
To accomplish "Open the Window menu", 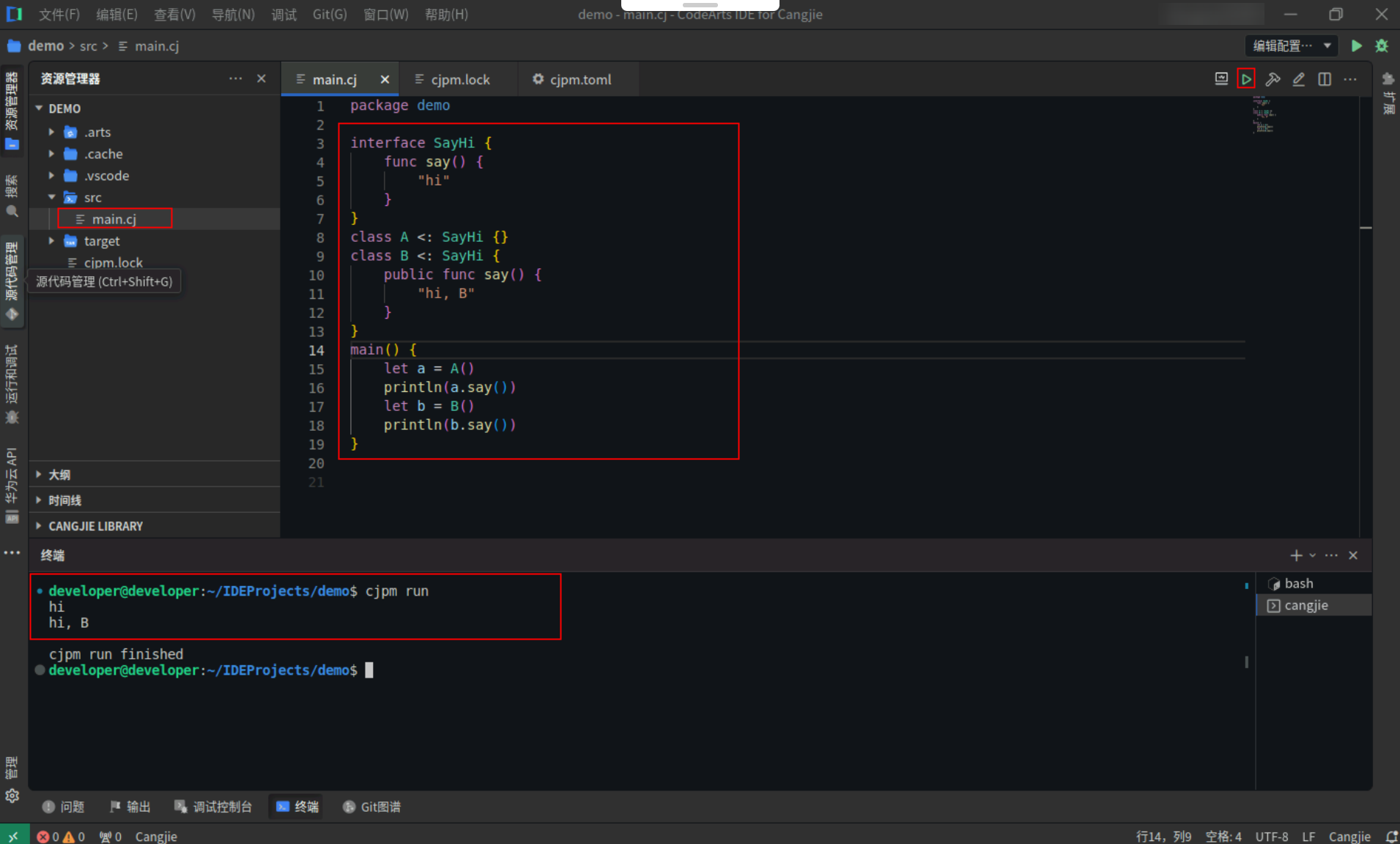I will click(386, 15).
